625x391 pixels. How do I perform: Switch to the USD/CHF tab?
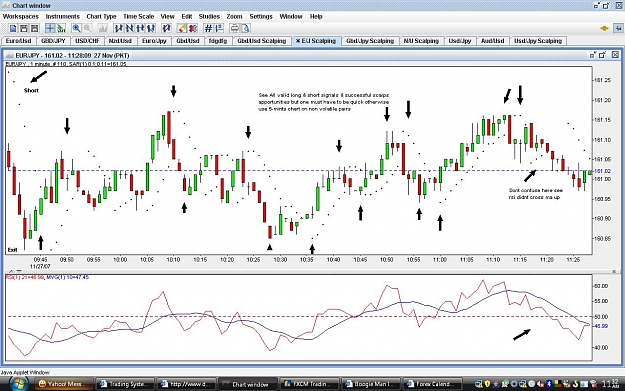[x=87, y=41]
